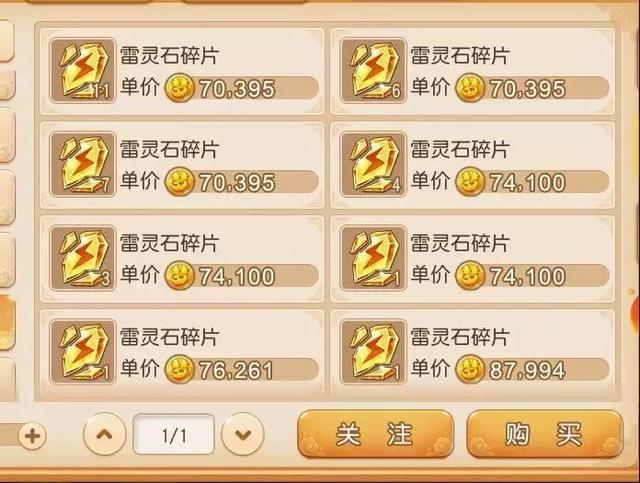
Task: Click 70,395 price bar of quantity 7 listing
Action: [x=241, y=182]
